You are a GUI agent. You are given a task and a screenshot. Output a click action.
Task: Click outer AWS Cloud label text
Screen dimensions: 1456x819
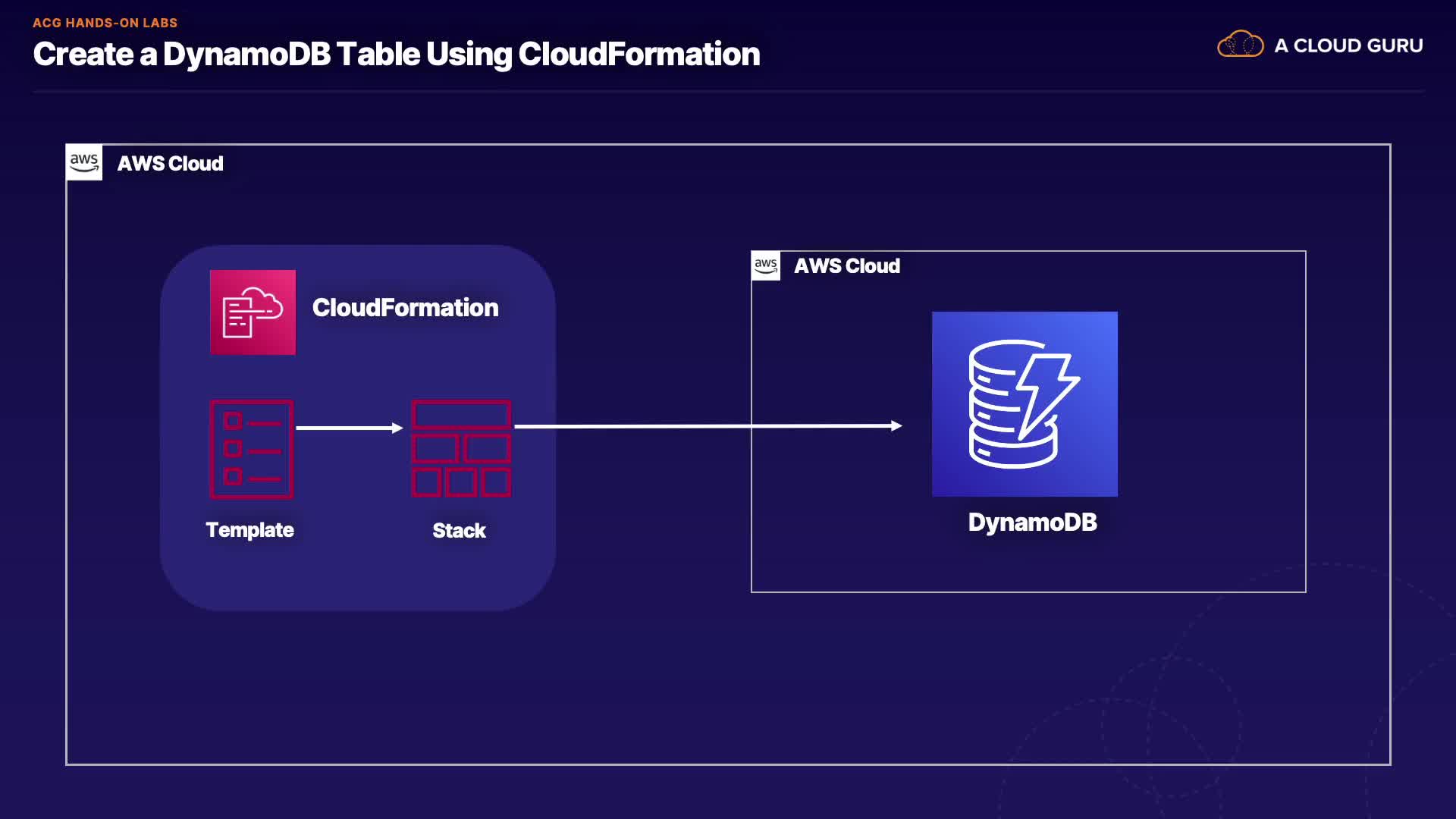click(170, 163)
